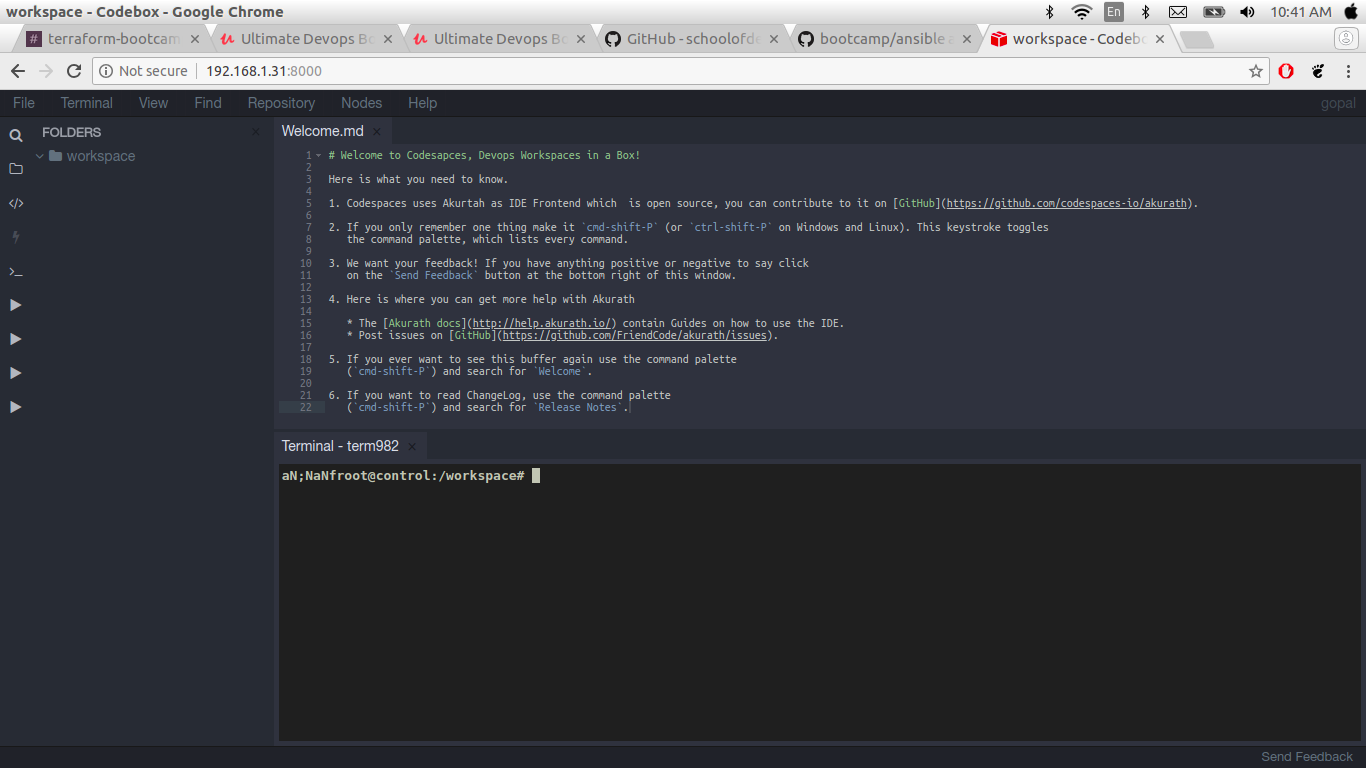Click the browser forward arrow
1366x768 pixels.
point(46,71)
